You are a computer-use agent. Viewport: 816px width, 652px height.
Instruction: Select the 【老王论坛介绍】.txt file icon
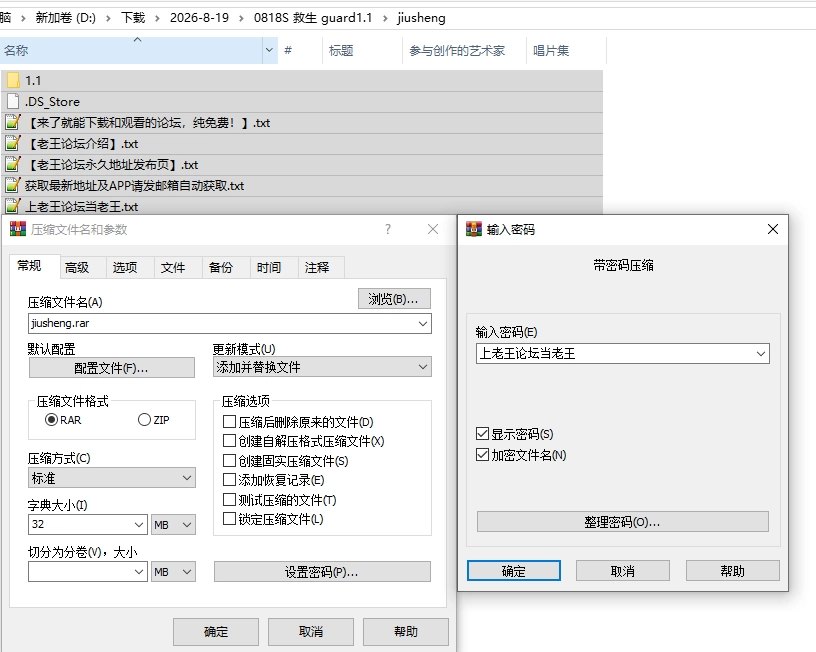13,143
